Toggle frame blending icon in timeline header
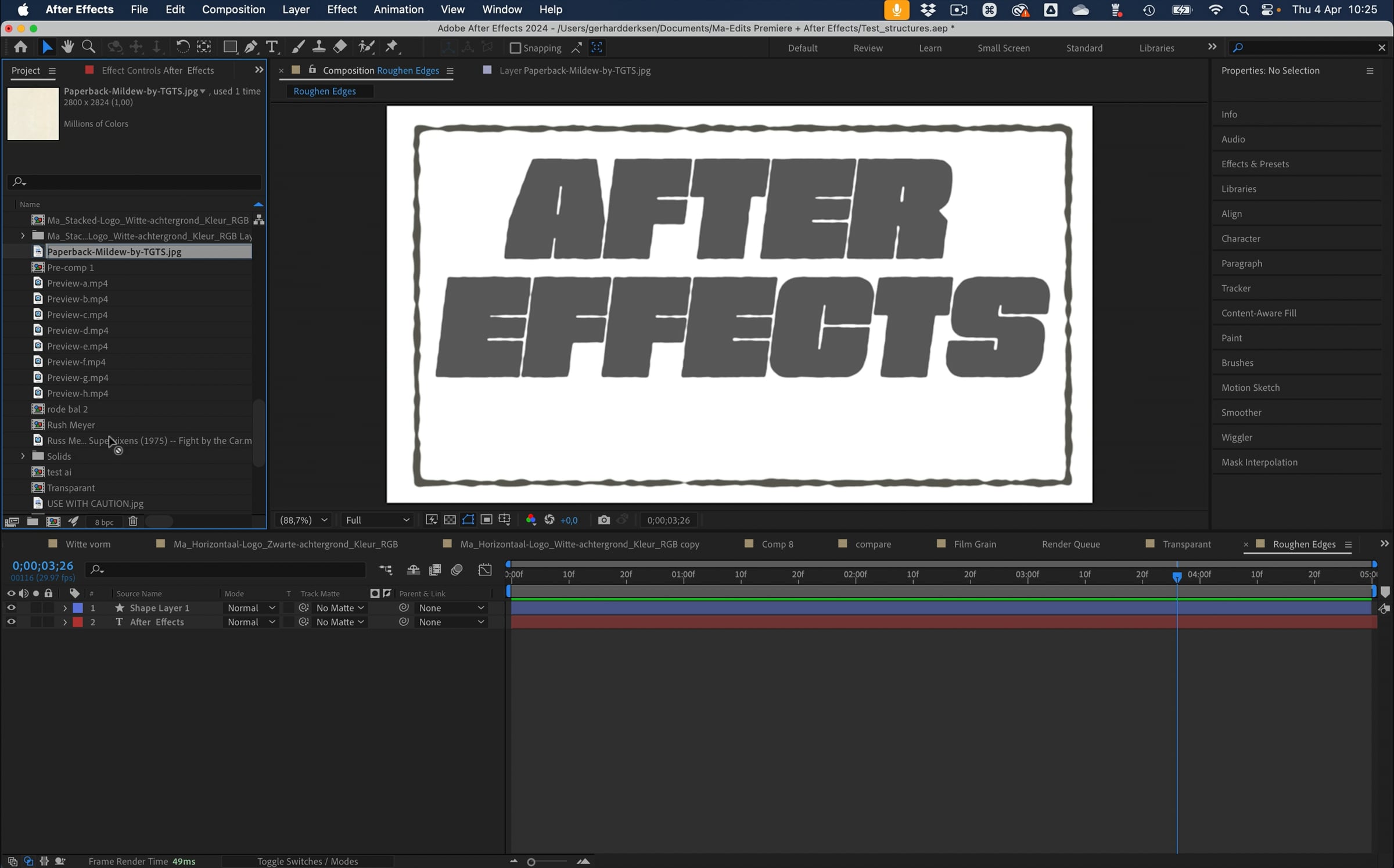The height and width of the screenshot is (868, 1394). pyautogui.click(x=435, y=570)
